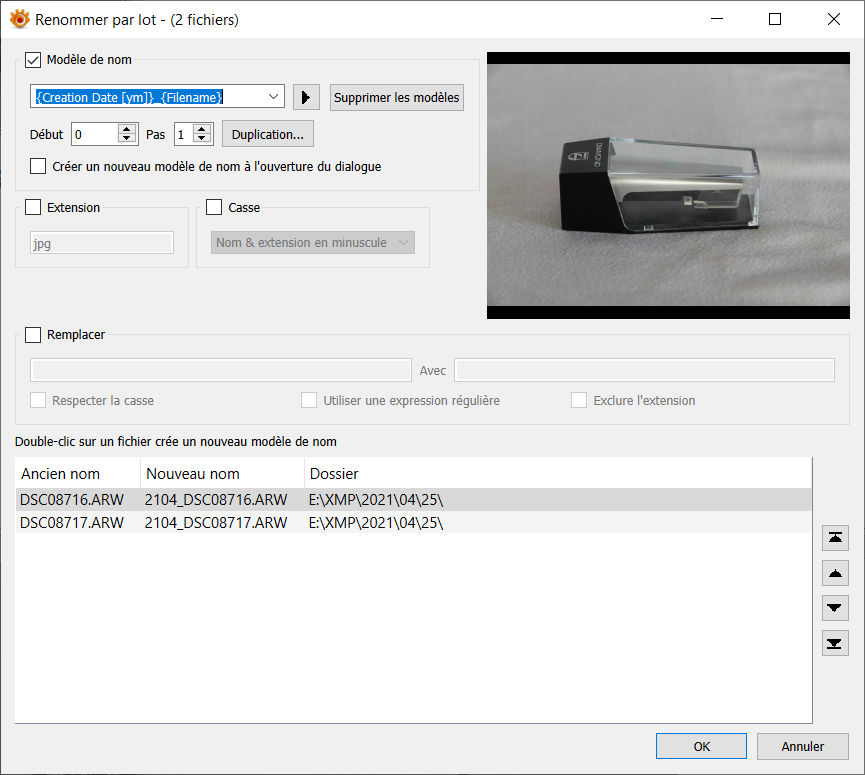Select the DSC08717.ARW file row
Image resolution: width=865 pixels, height=775 pixels.
point(72,523)
